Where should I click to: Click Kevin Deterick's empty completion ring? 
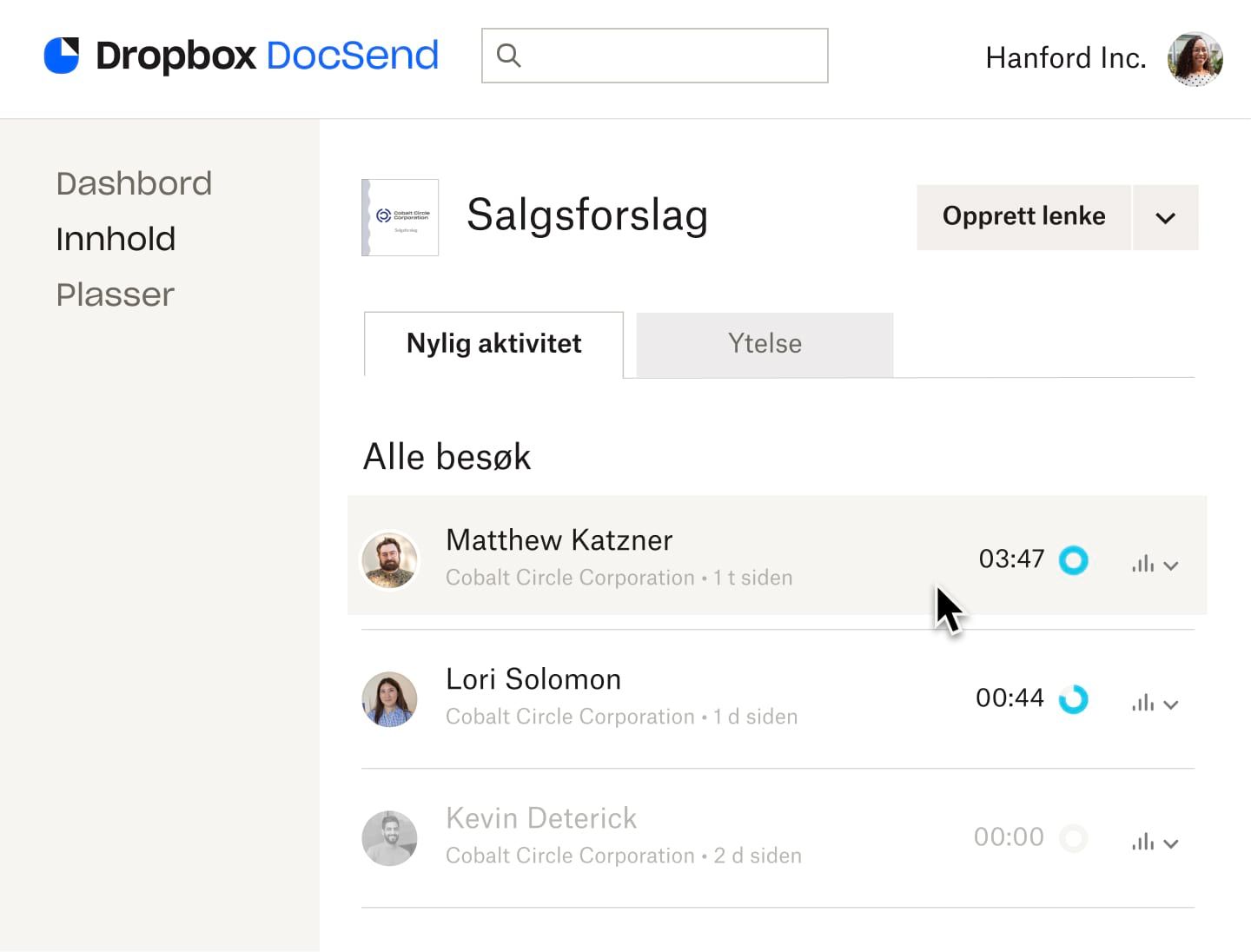[x=1074, y=838]
